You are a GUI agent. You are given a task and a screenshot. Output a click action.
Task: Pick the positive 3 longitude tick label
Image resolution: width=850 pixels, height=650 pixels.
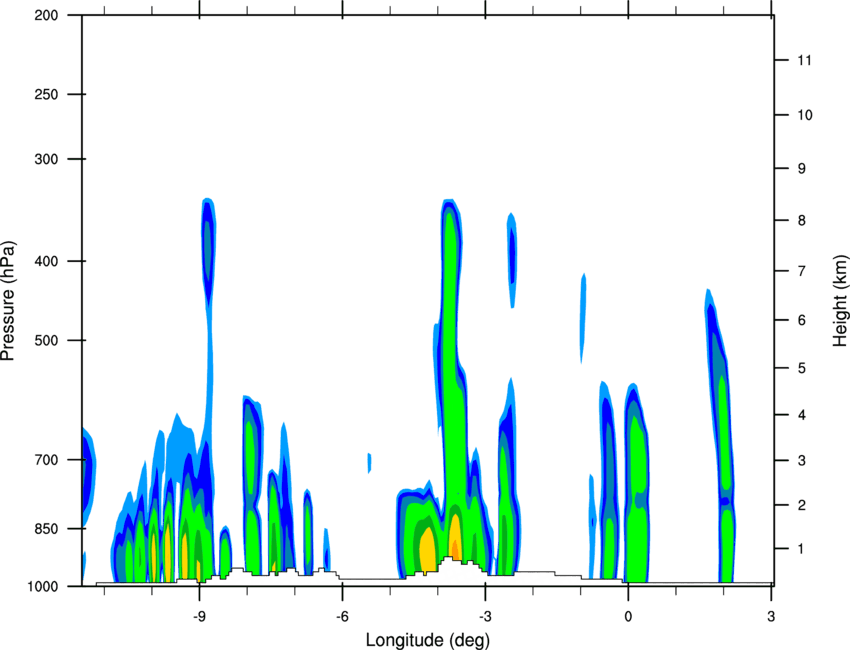(771, 617)
